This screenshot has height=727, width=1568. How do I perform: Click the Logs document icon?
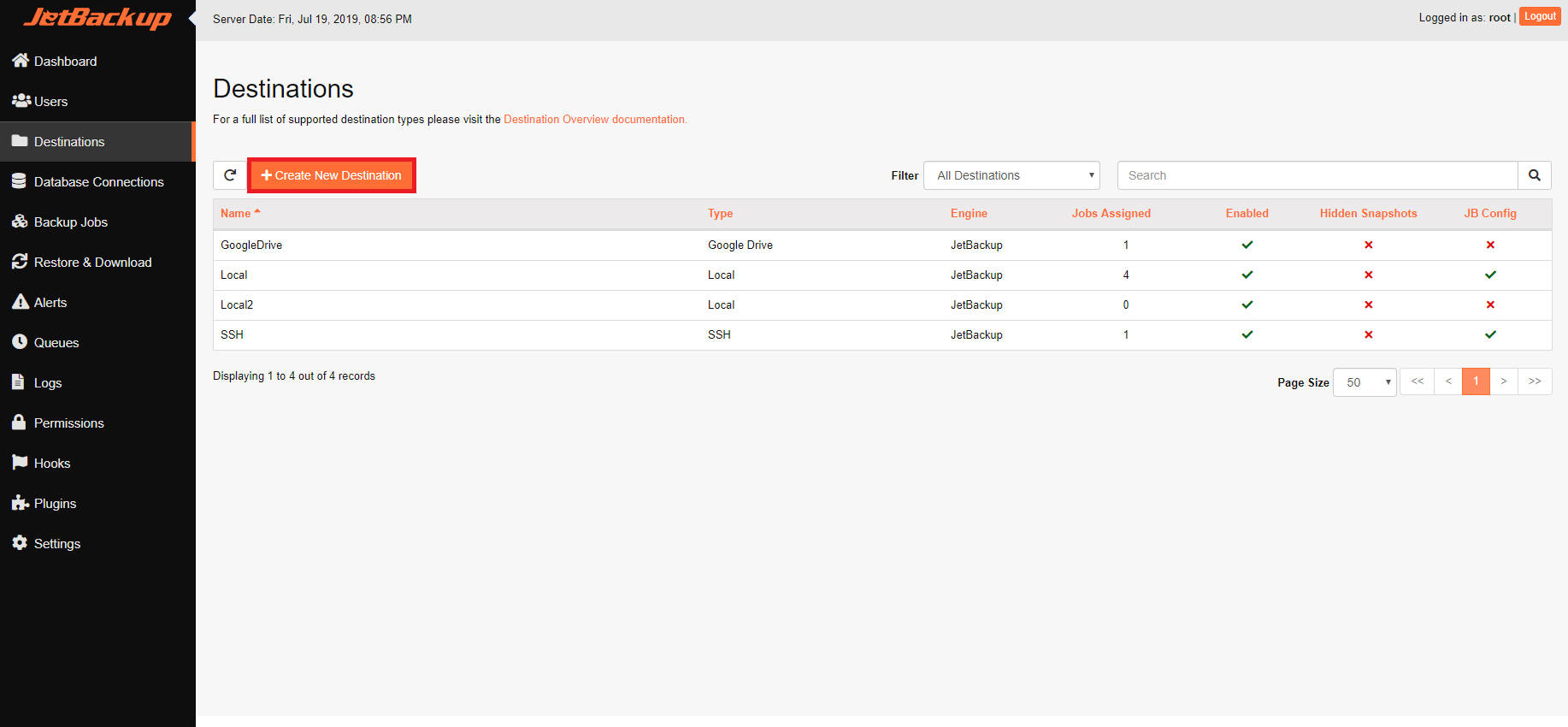(x=18, y=382)
